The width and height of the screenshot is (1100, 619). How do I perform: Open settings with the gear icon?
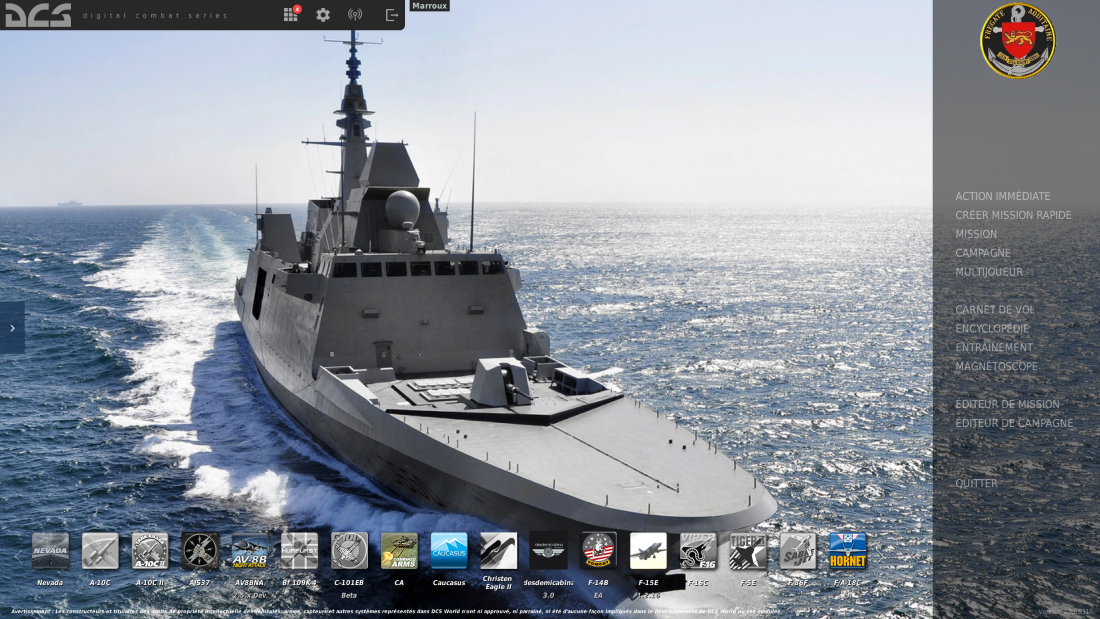(323, 15)
